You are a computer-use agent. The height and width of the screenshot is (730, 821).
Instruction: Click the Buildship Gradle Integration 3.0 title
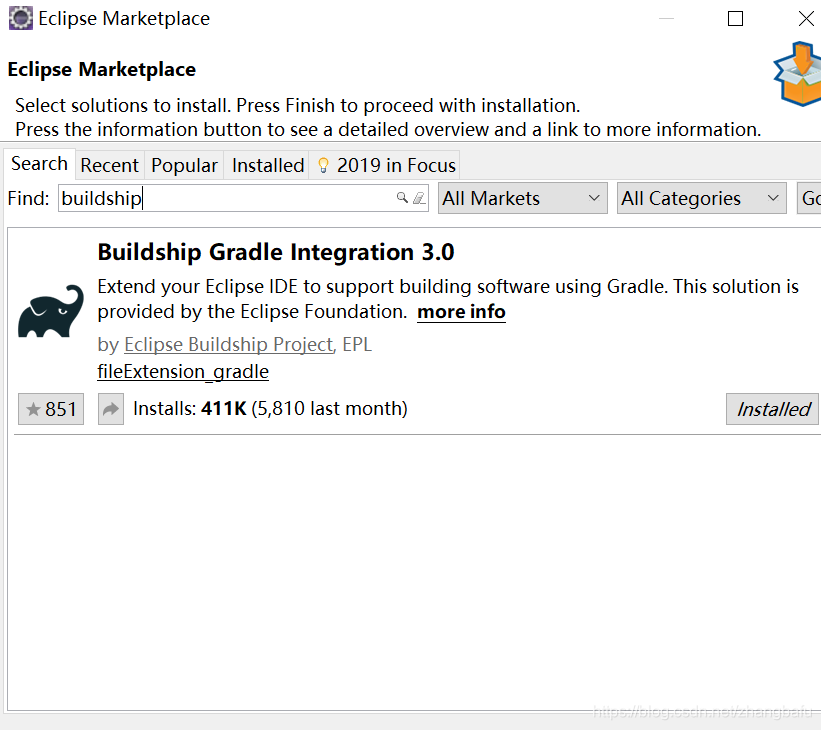(x=276, y=252)
